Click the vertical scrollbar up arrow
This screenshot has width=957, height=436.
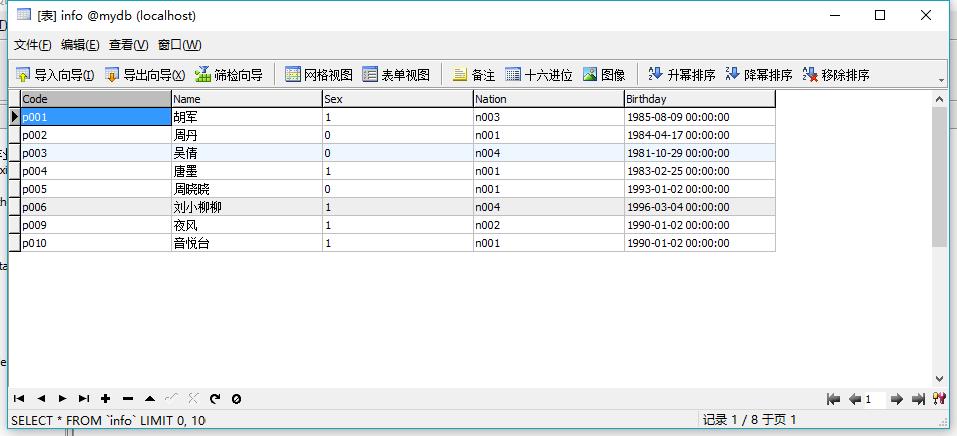pyautogui.click(x=940, y=99)
